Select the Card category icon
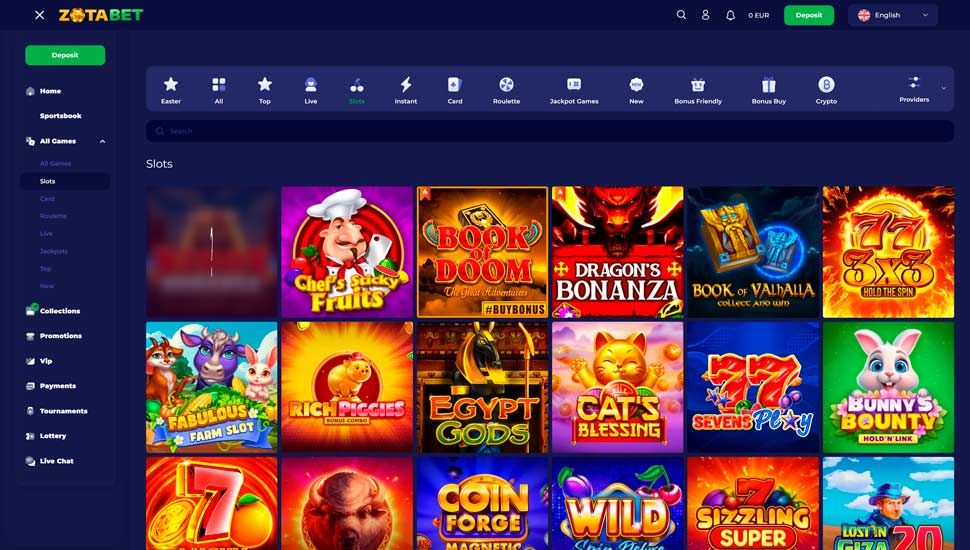970x550 pixels. (455, 84)
